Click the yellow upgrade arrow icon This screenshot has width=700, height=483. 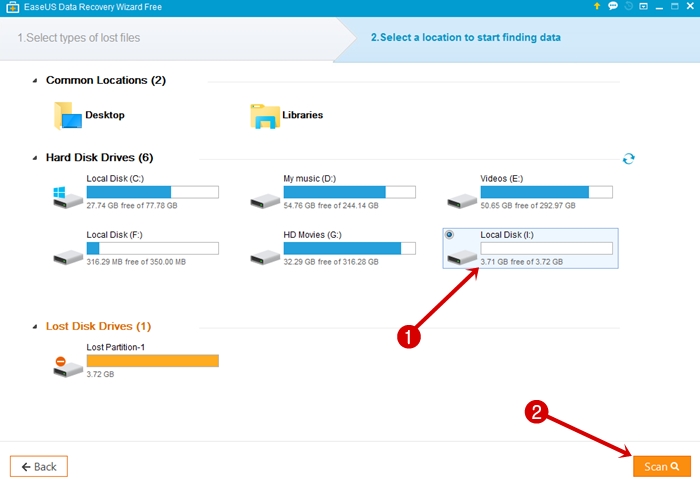597,6
